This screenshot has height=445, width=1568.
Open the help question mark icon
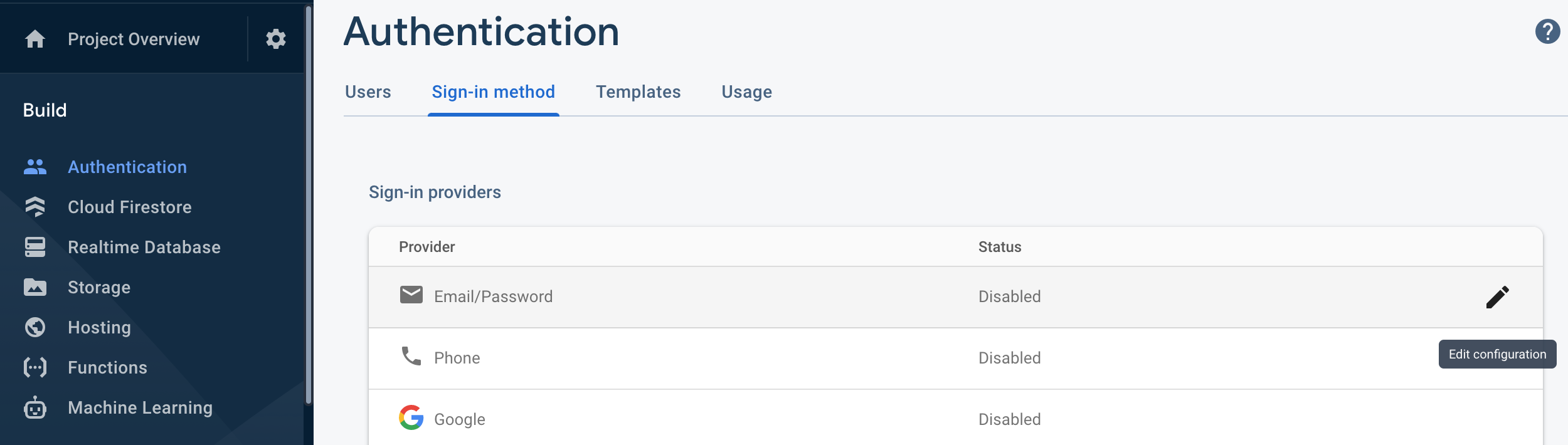coord(1547,31)
